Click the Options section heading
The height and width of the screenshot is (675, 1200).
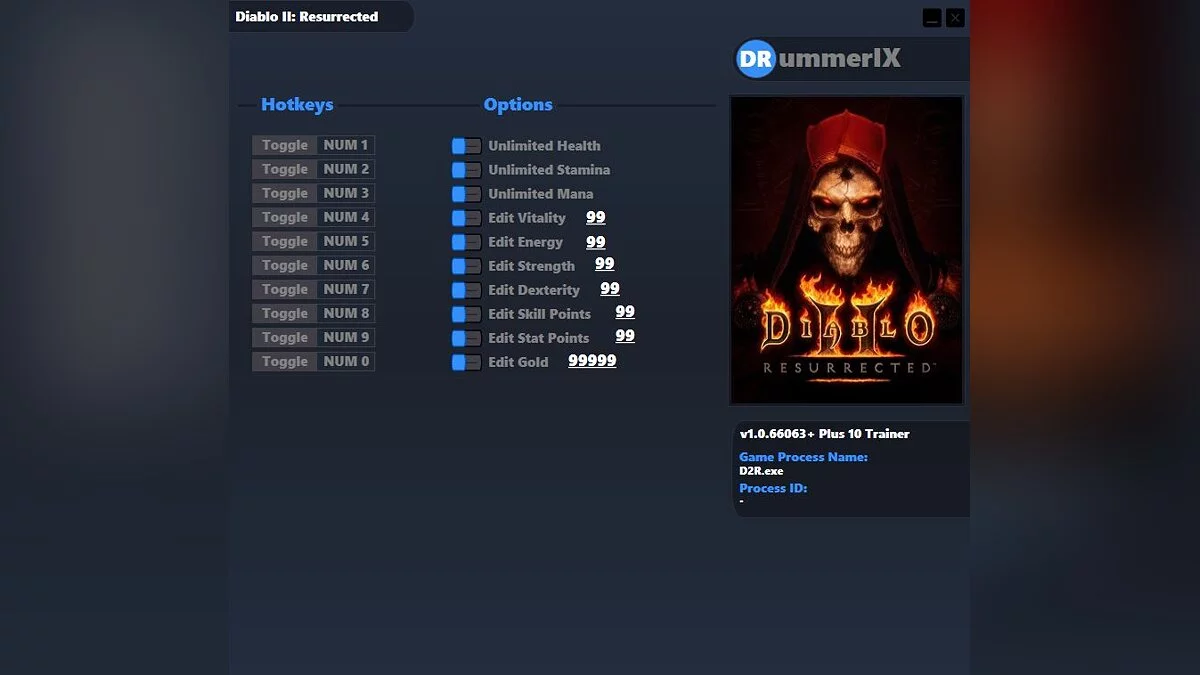click(518, 104)
